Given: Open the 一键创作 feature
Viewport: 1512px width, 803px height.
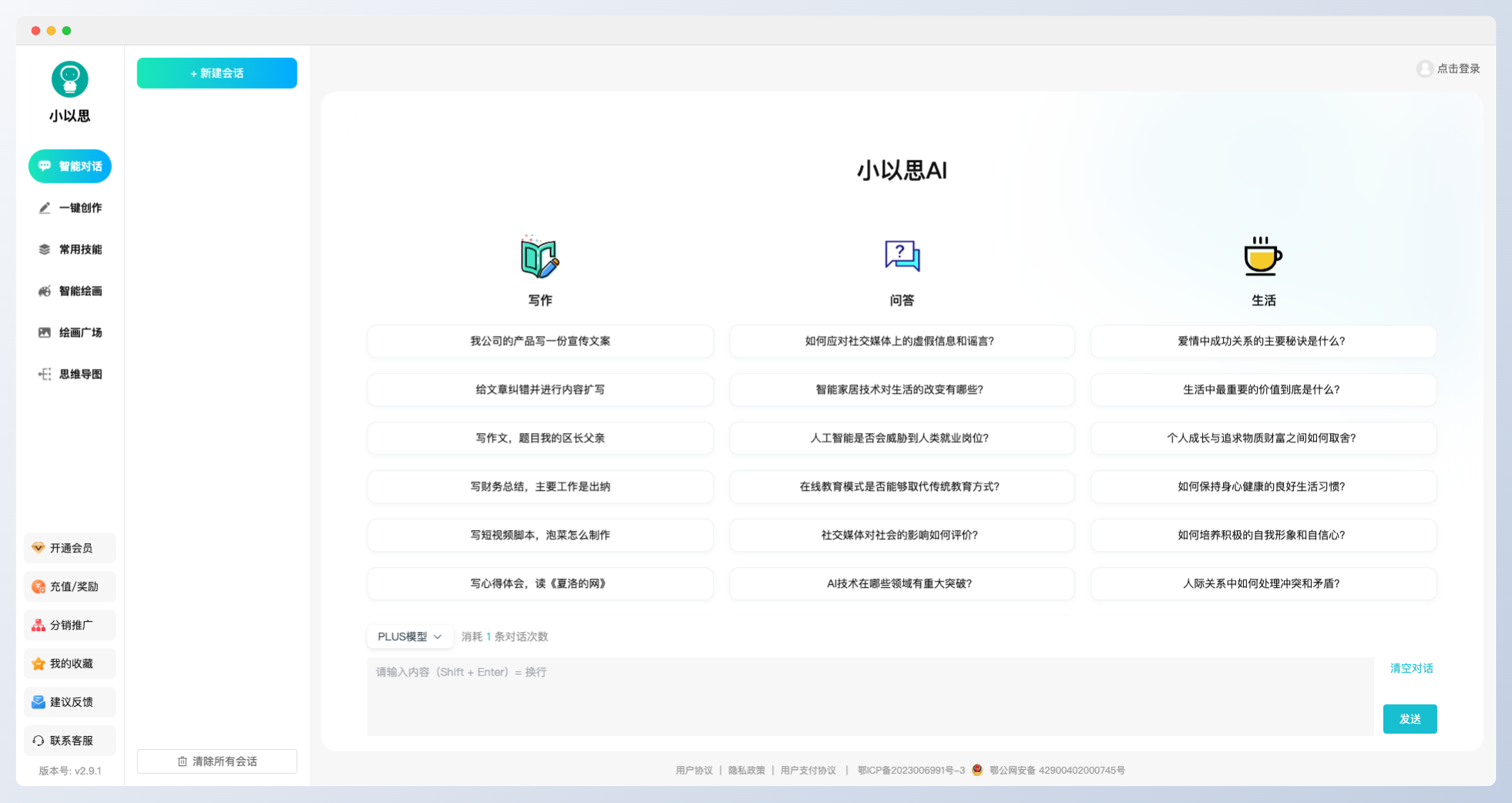Looking at the screenshot, I should pyautogui.click(x=69, y=207).
